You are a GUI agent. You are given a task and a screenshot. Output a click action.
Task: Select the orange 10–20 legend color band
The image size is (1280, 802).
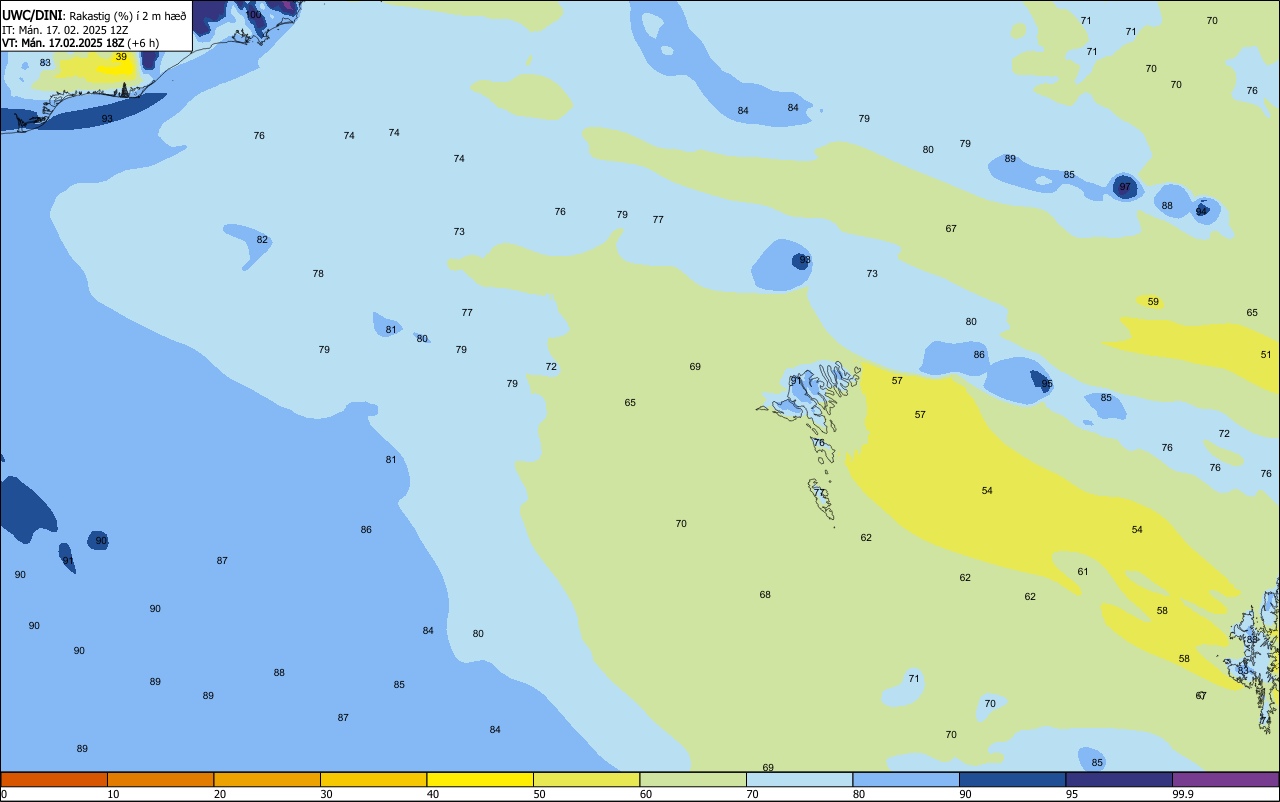click(160, 779)
